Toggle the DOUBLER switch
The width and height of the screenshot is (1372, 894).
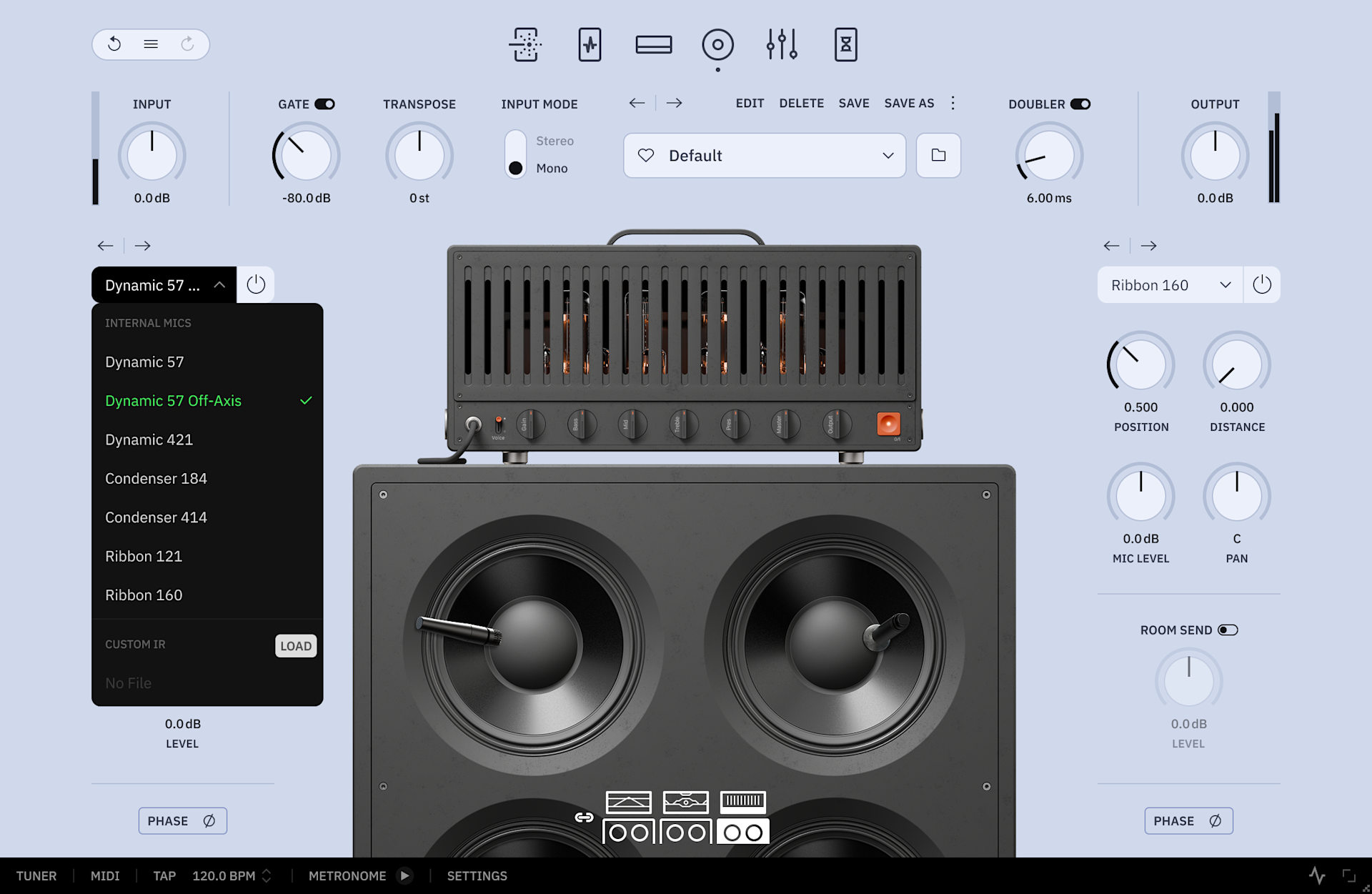tap(1080, 104)
